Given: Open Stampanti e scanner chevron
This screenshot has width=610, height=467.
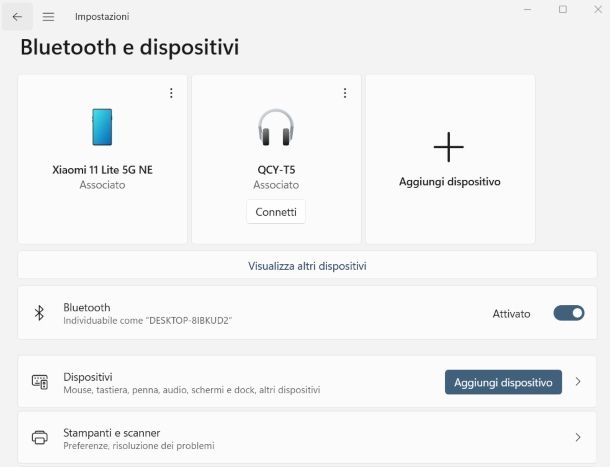Looking at the screenshot, I should (578, 437).
